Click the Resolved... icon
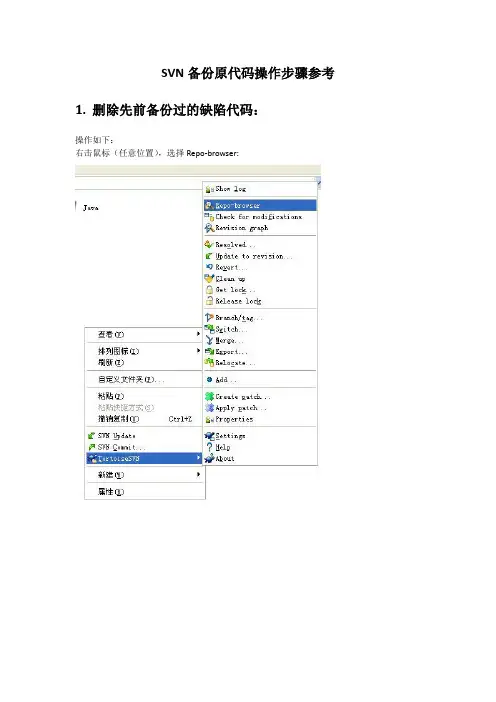Viewport: 496px width, 702px height. (209, 245)
